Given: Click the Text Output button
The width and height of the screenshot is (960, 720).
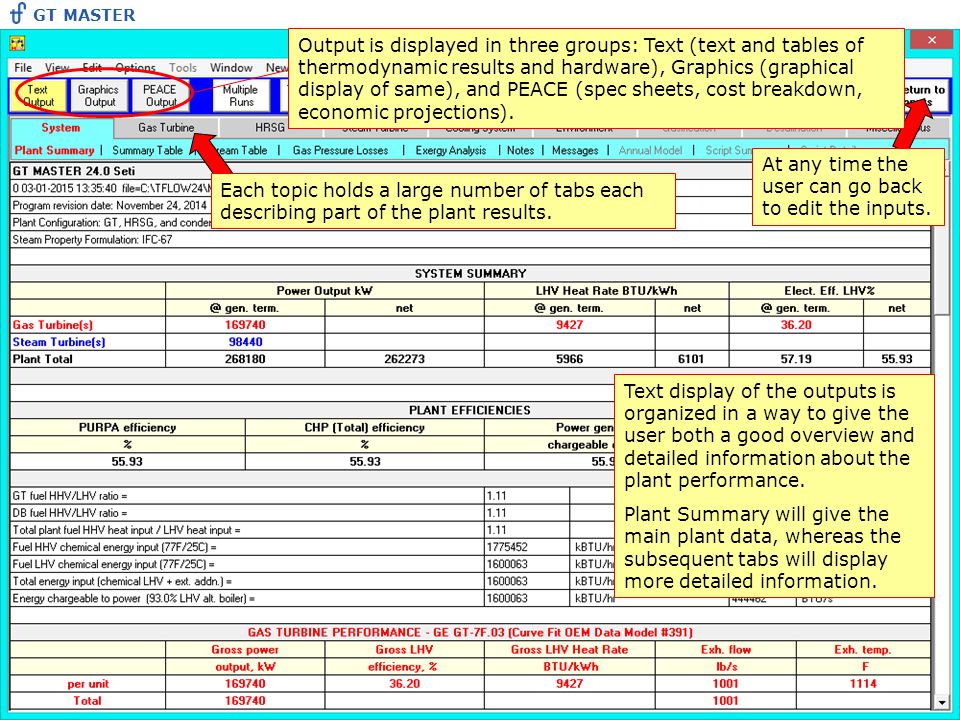Looking at the screenshot, I should point(38,96).
